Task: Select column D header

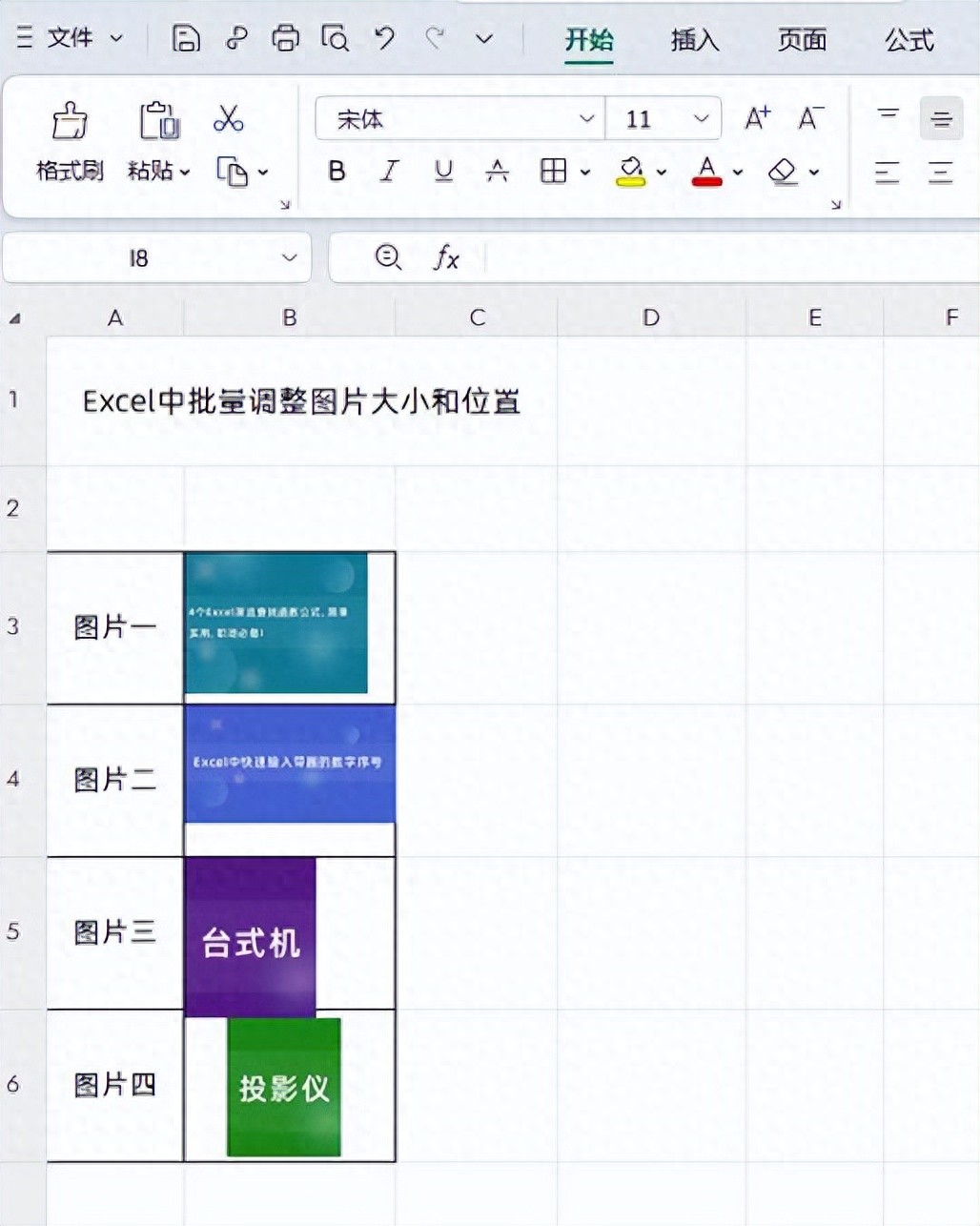Action: coord(651,317)
